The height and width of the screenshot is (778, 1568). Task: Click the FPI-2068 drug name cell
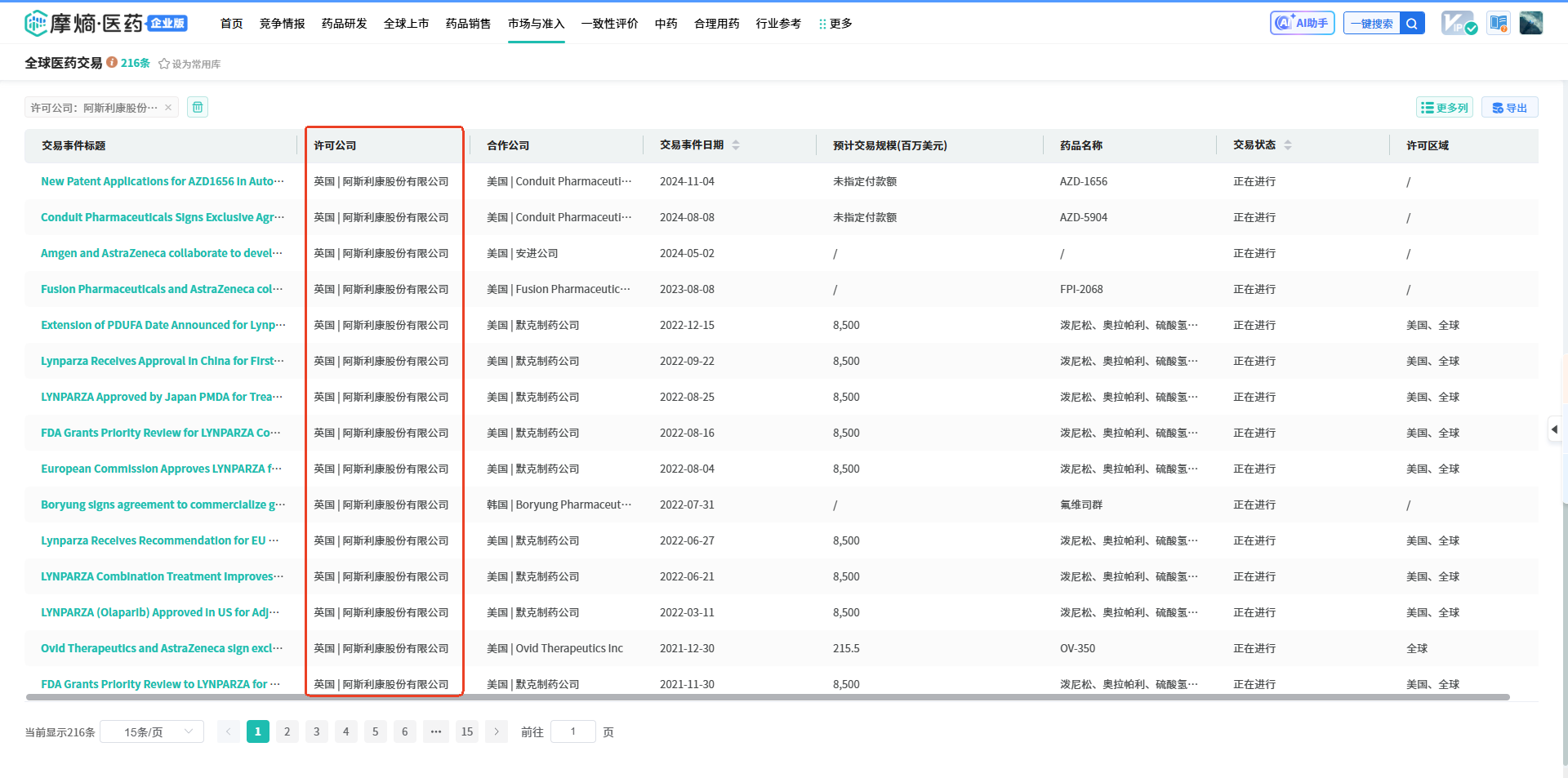point(1081,289)
